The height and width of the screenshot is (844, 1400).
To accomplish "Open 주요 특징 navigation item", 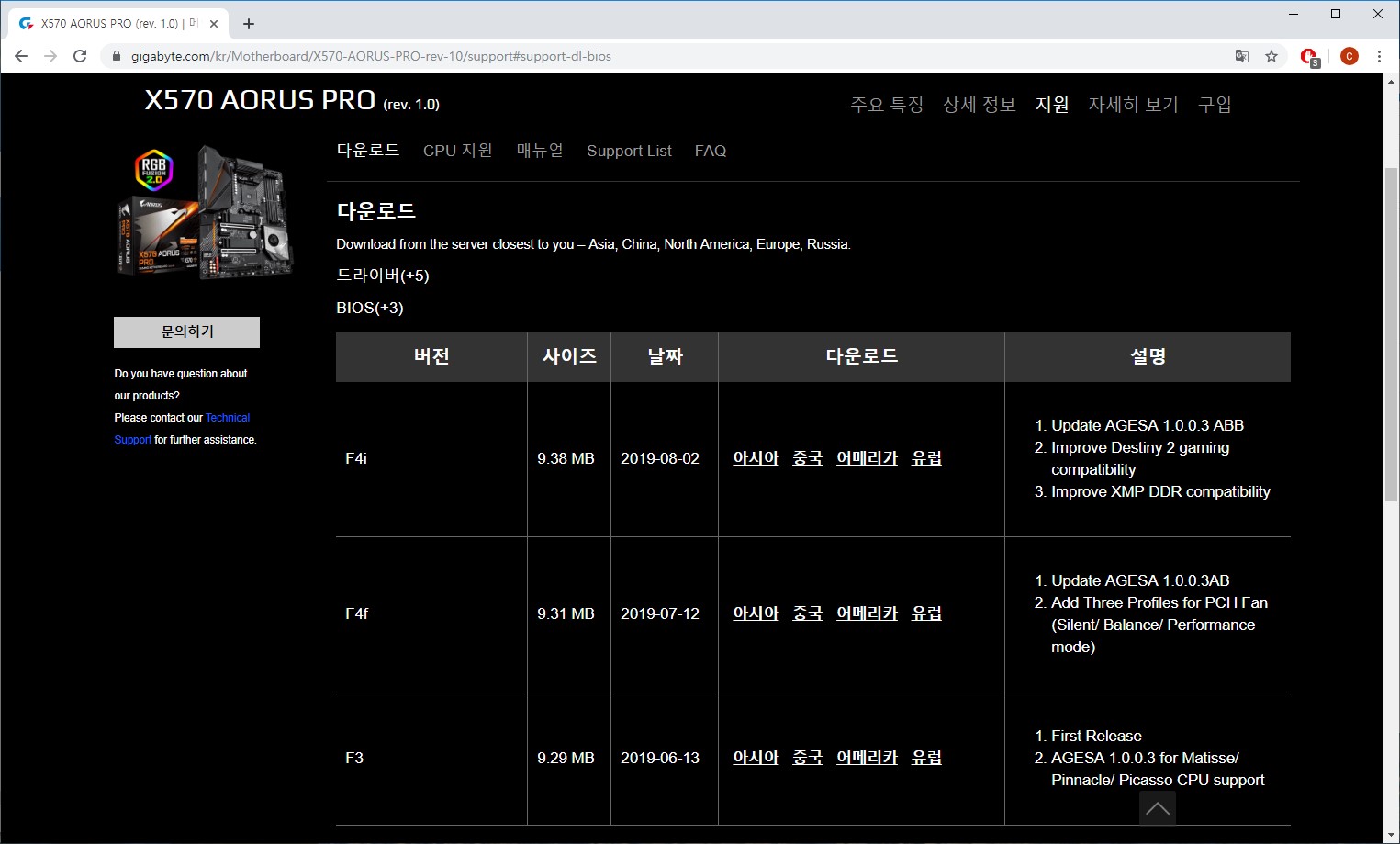I will click(887, 105).
